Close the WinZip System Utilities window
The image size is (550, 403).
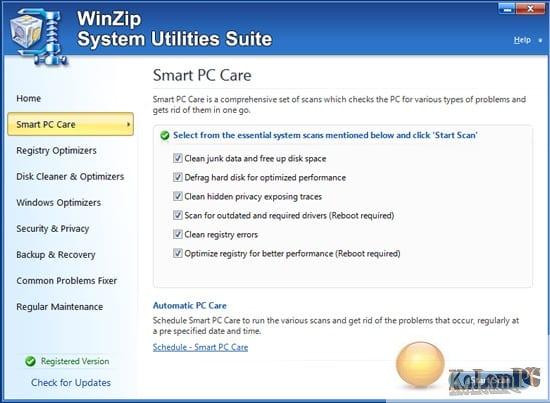pyautogui.click(x=530, y=9)
